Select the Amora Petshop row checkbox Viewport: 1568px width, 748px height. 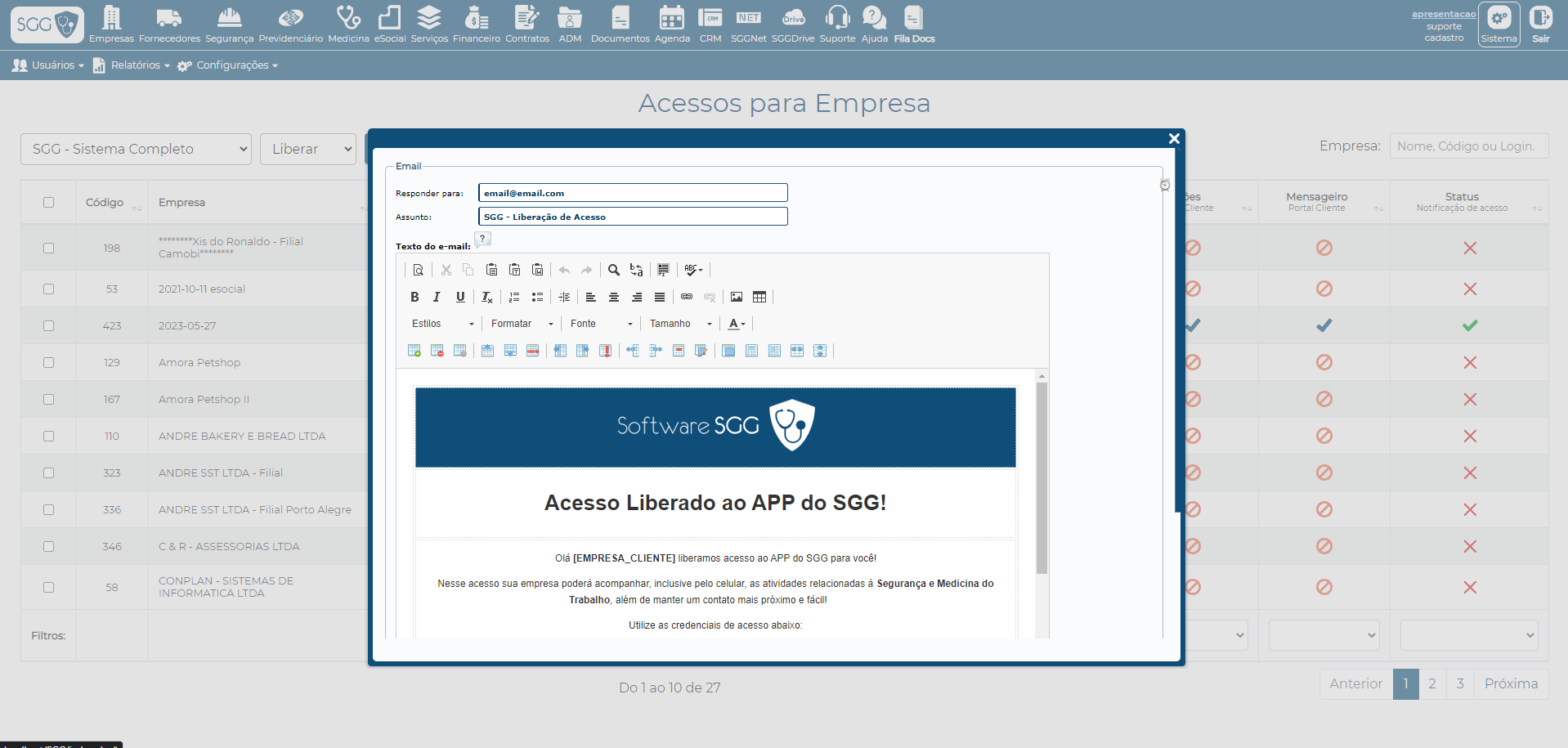(x=48, y=362)
